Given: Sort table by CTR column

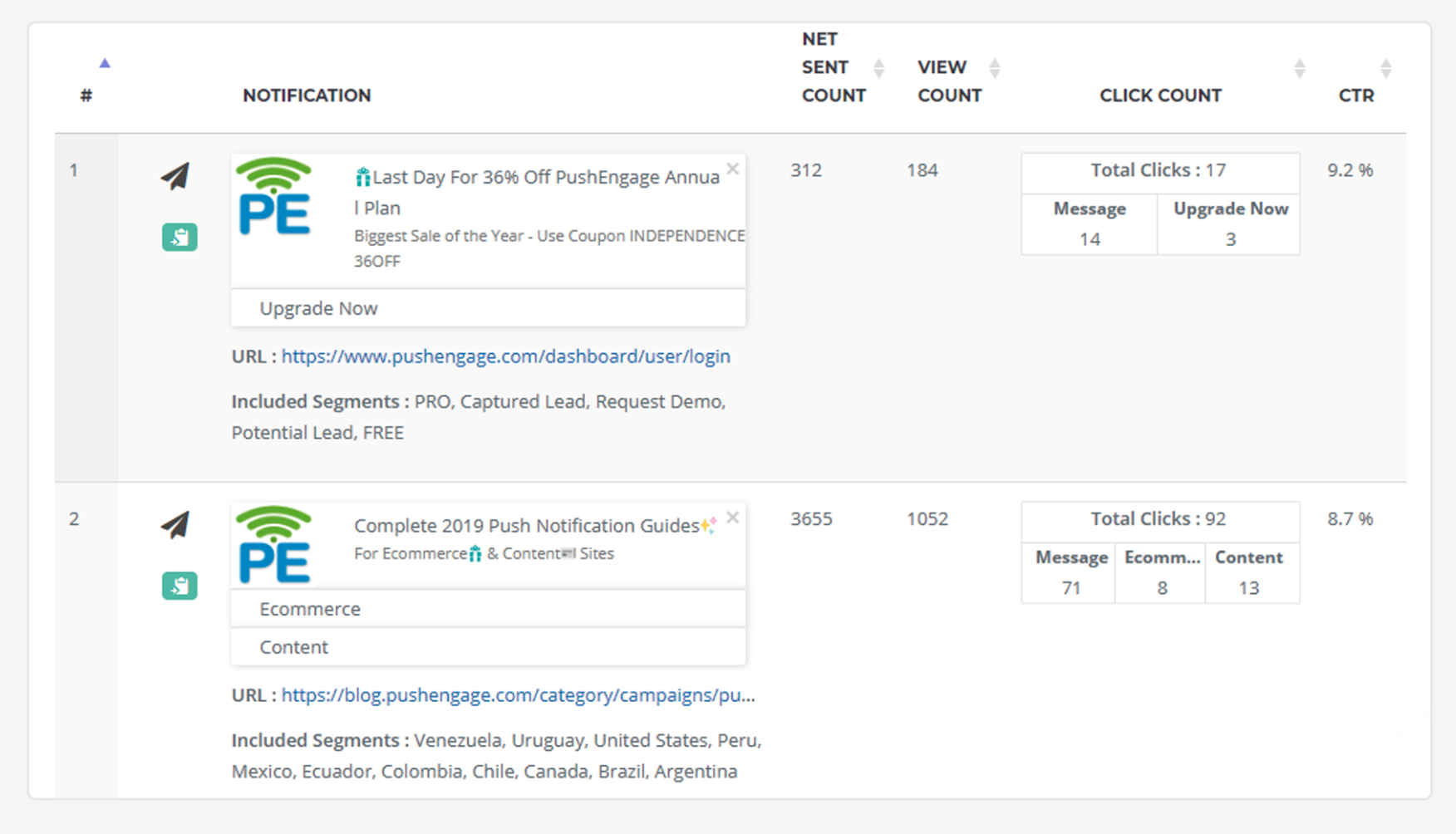Looking at the screenshot, I should coord(1385,68).
